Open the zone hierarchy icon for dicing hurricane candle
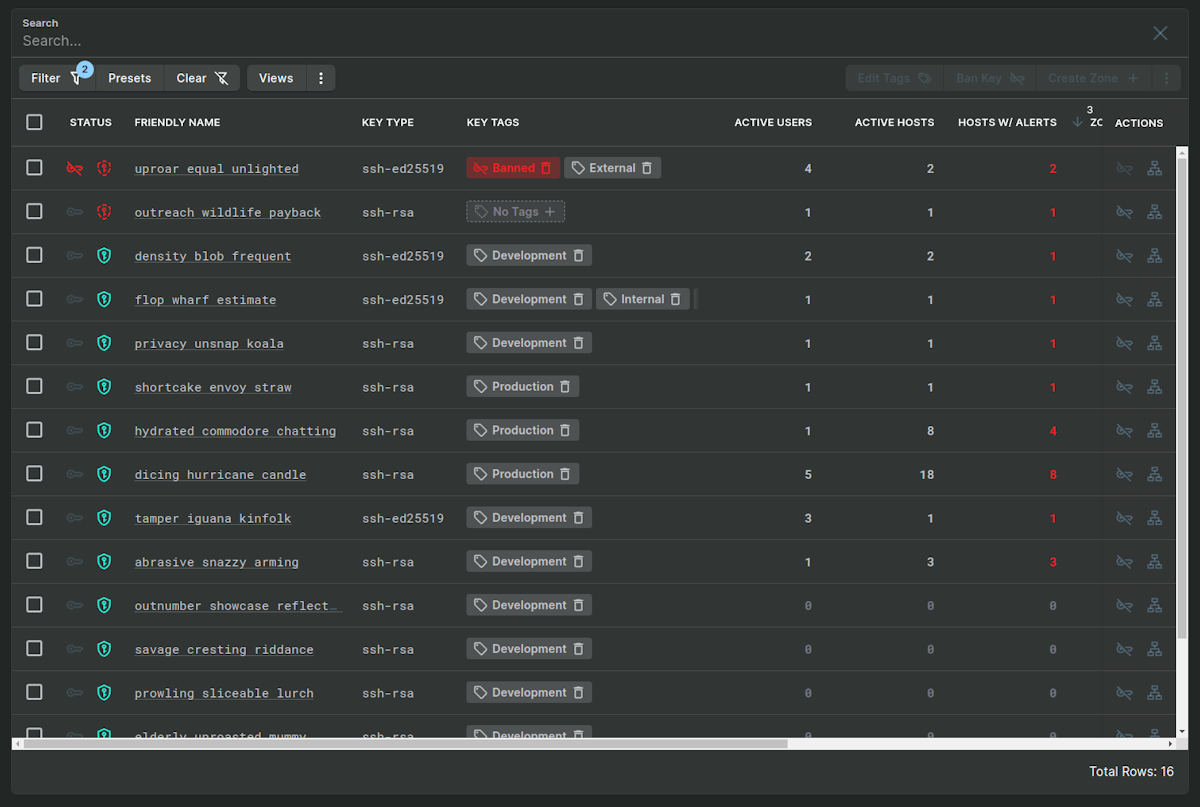Viewport: 1200px width, 807px height. pos(1155,473)
